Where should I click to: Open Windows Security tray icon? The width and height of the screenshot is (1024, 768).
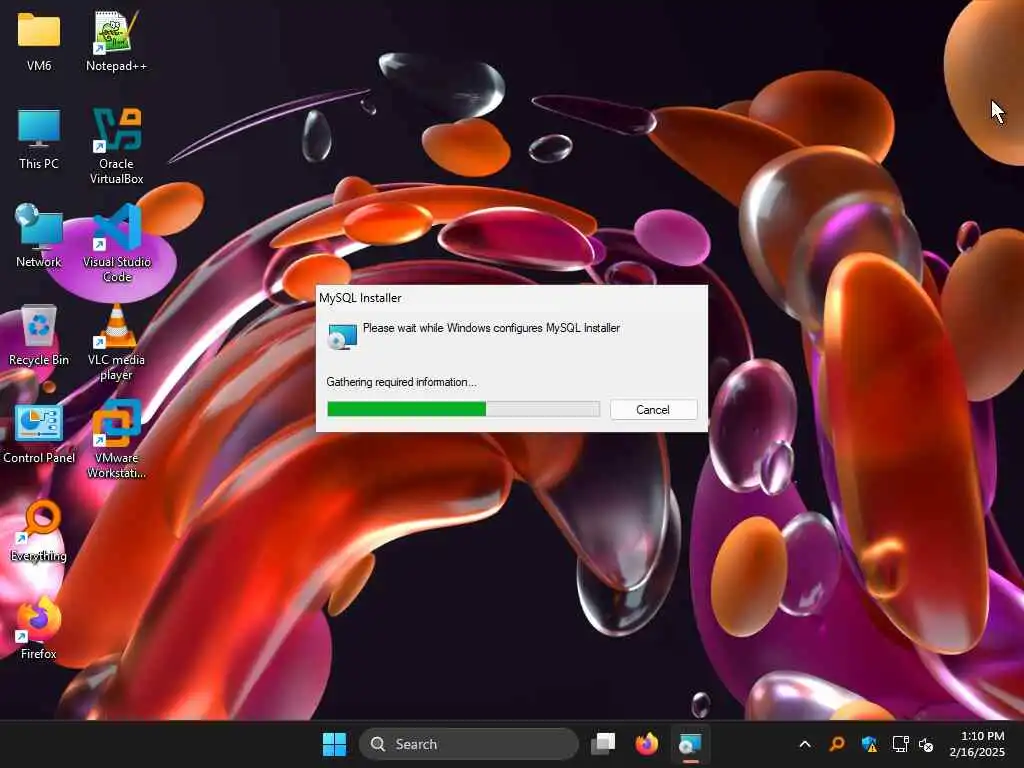pos(869,744)
